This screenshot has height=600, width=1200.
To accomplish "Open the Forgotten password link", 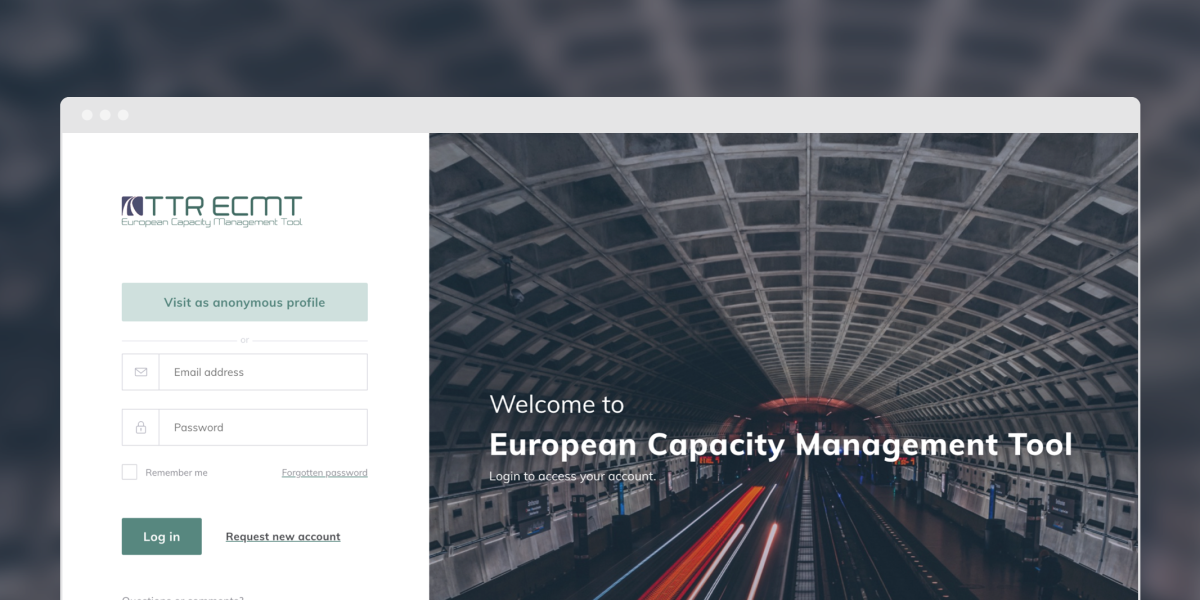I will tap(325, 473).
